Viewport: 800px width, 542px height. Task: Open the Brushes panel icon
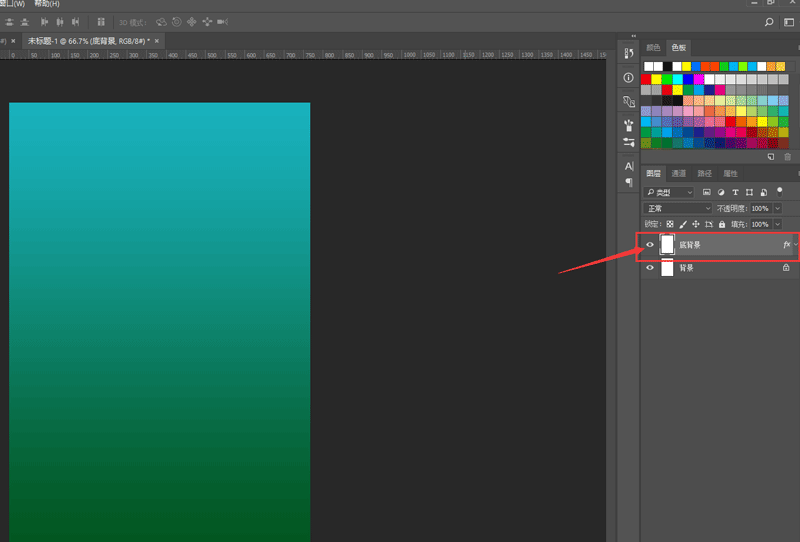(x=629, y=125)
